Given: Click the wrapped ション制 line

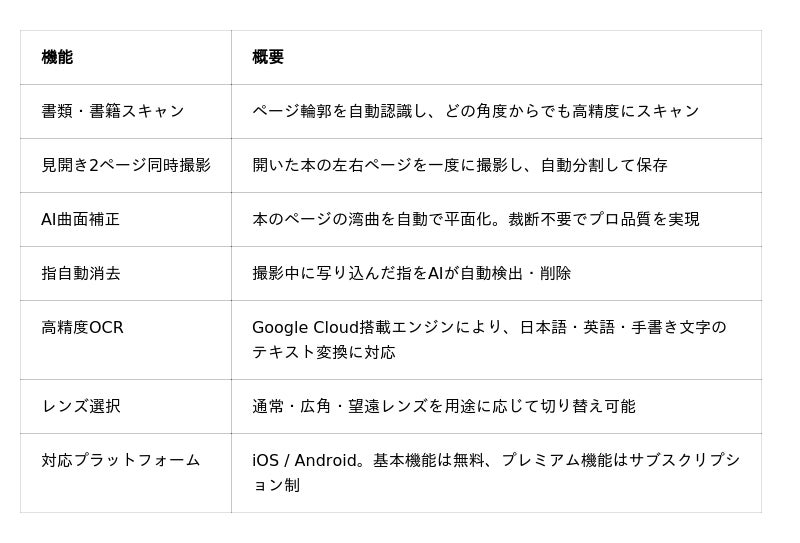Looking at the screenshot, I should [276, 485].
